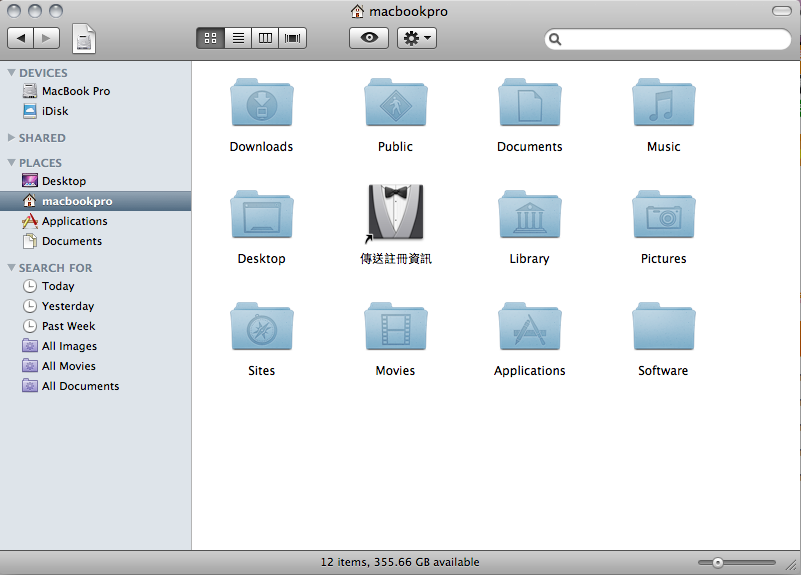Collapse the DEVICES section triangle

(x=11, y=73)
